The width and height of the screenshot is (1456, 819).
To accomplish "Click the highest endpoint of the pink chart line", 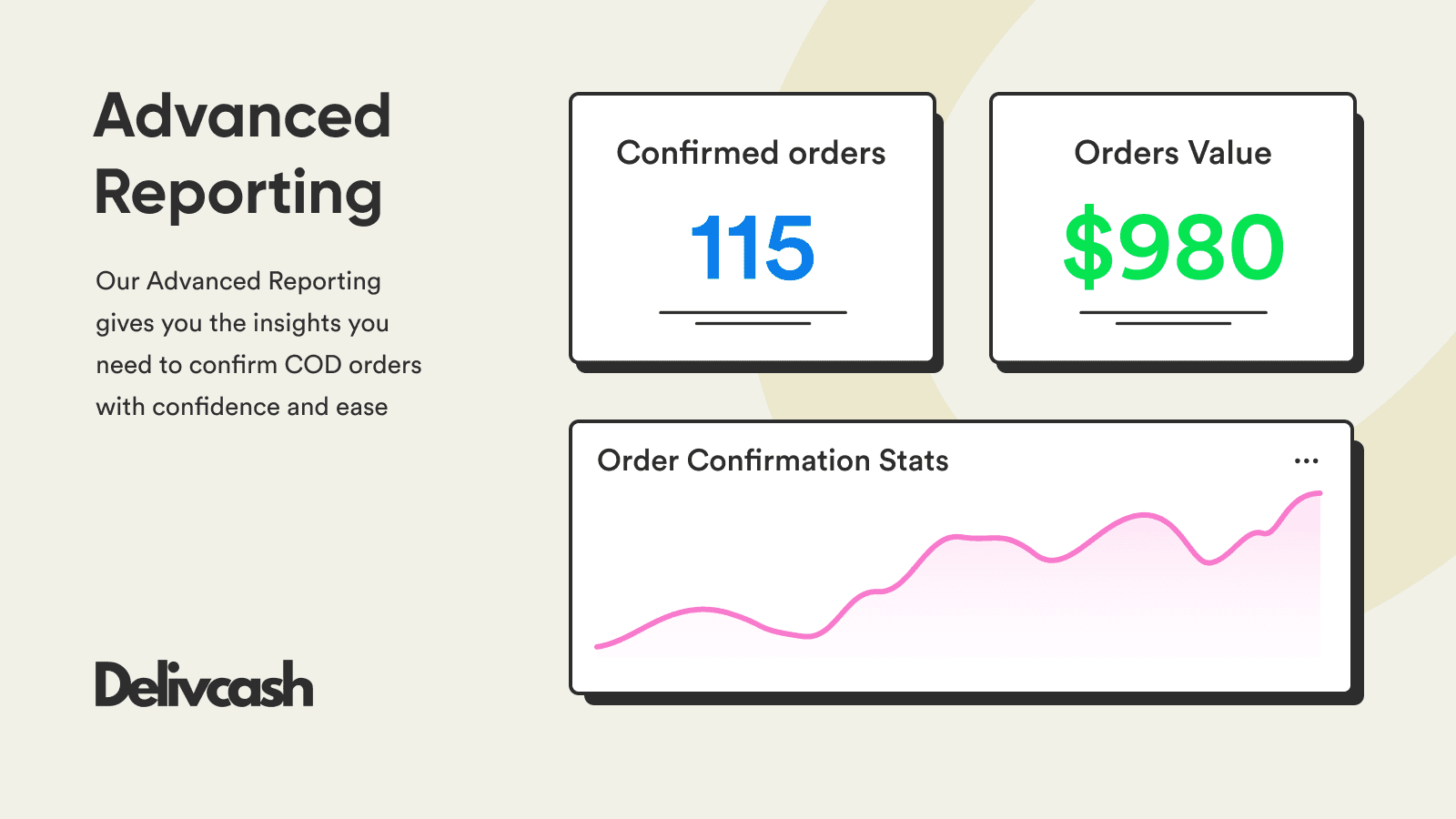I will pyautogui.click(x=1318, y=494).
